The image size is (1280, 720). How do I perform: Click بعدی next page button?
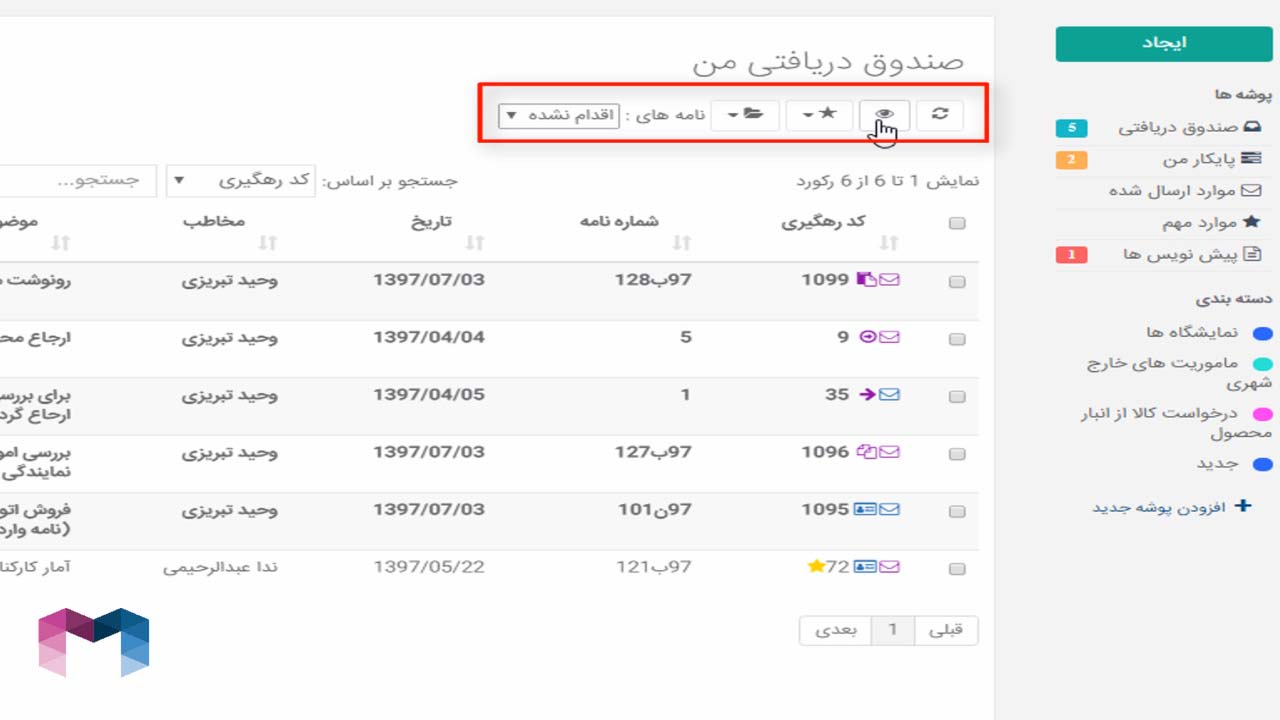click(x=835, y=630)
